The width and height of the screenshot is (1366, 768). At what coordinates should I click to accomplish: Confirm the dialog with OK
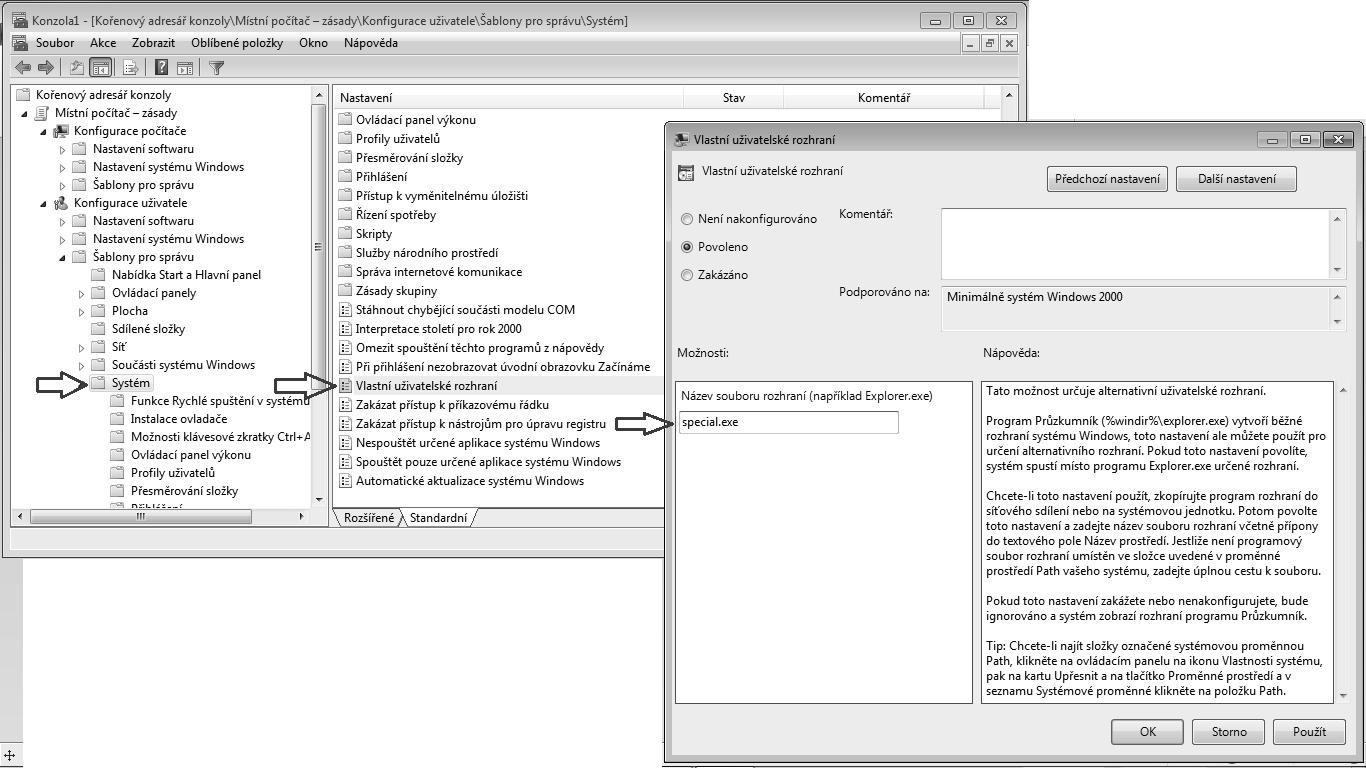click(1147, 732)
